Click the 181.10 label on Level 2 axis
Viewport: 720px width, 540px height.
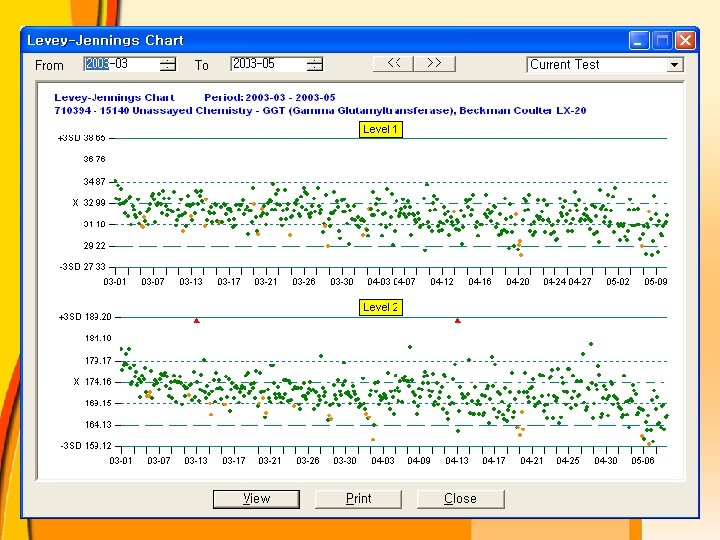98,338
